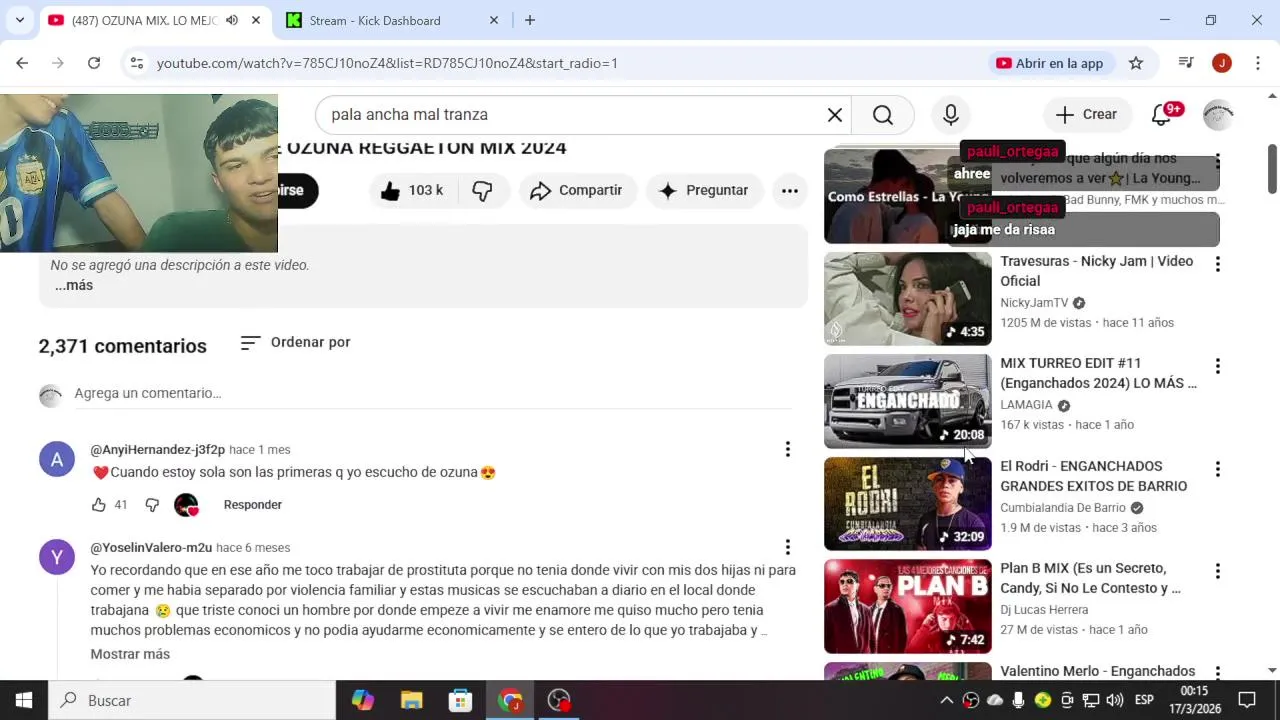
Task: Open Travesuras video thumbnail
Action: pyautogui.click(x=908, y=299)
